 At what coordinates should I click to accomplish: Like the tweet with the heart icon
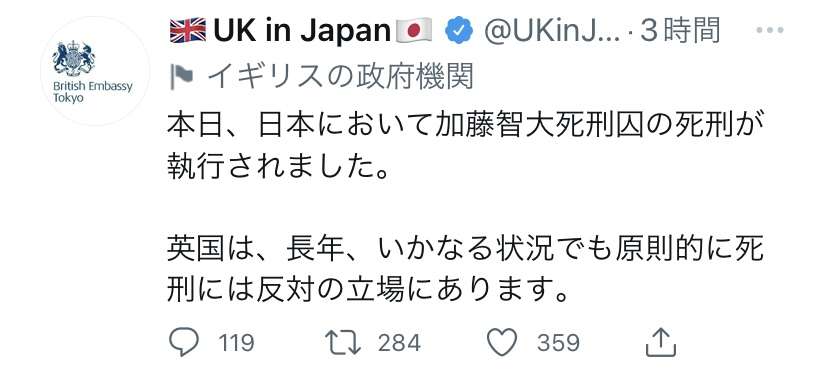point(502,342)
